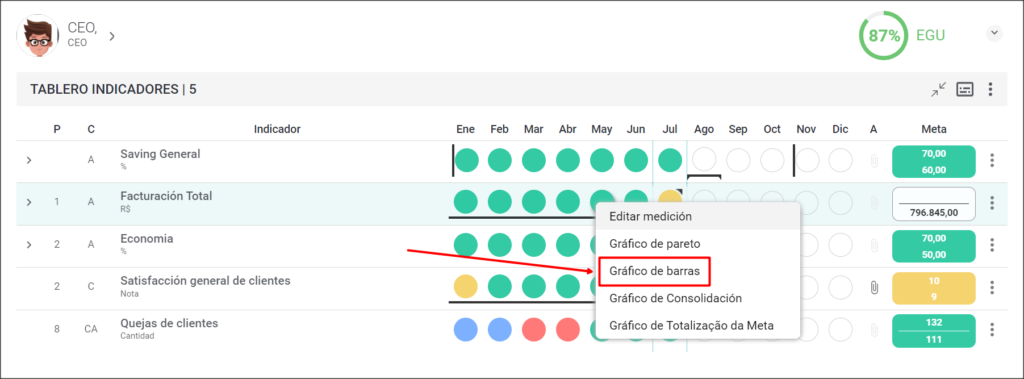Click Facturación Total green Ene circle

click(466, 202)
